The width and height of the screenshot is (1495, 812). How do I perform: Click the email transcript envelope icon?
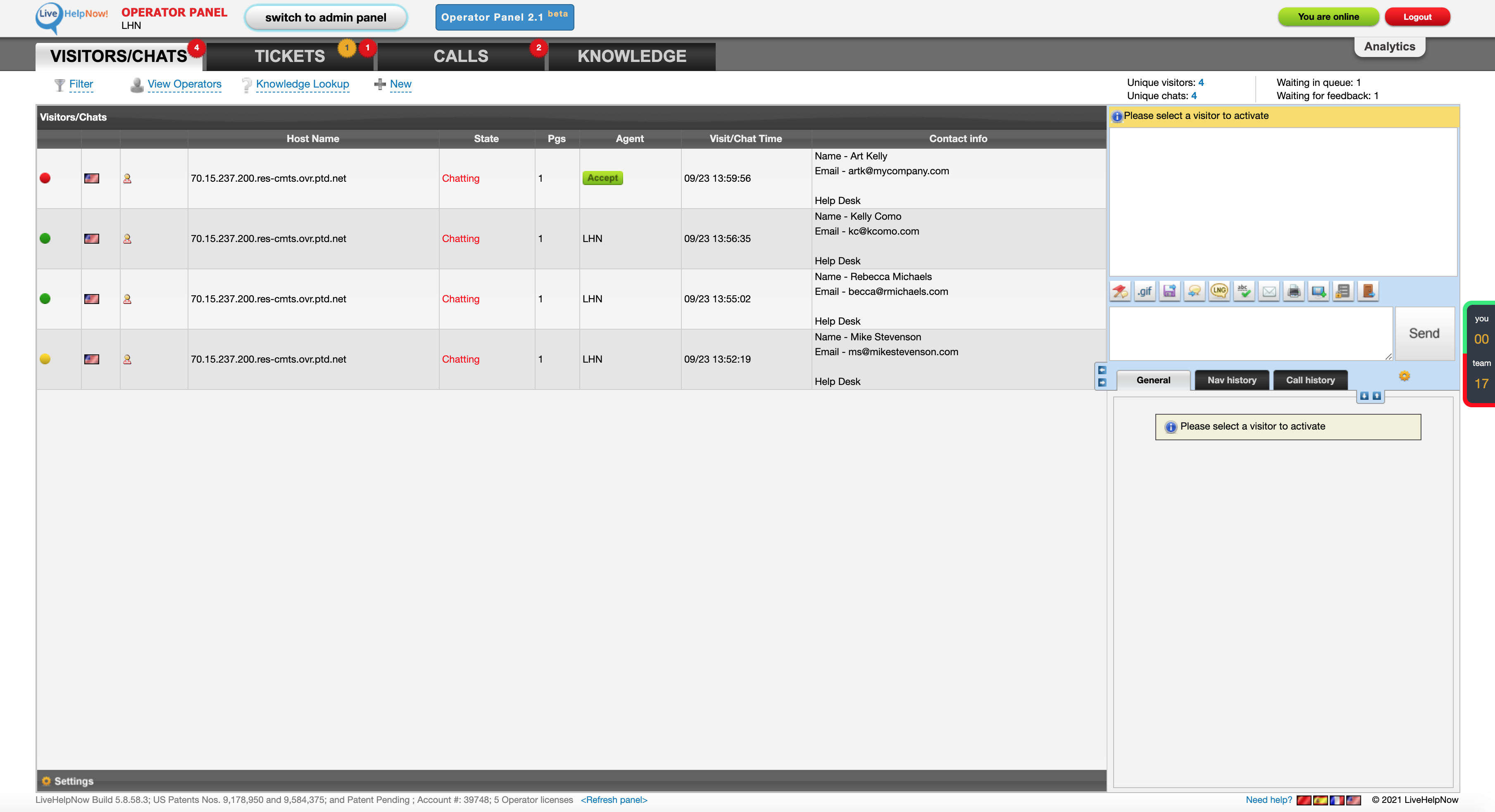tap(1269, 291)
